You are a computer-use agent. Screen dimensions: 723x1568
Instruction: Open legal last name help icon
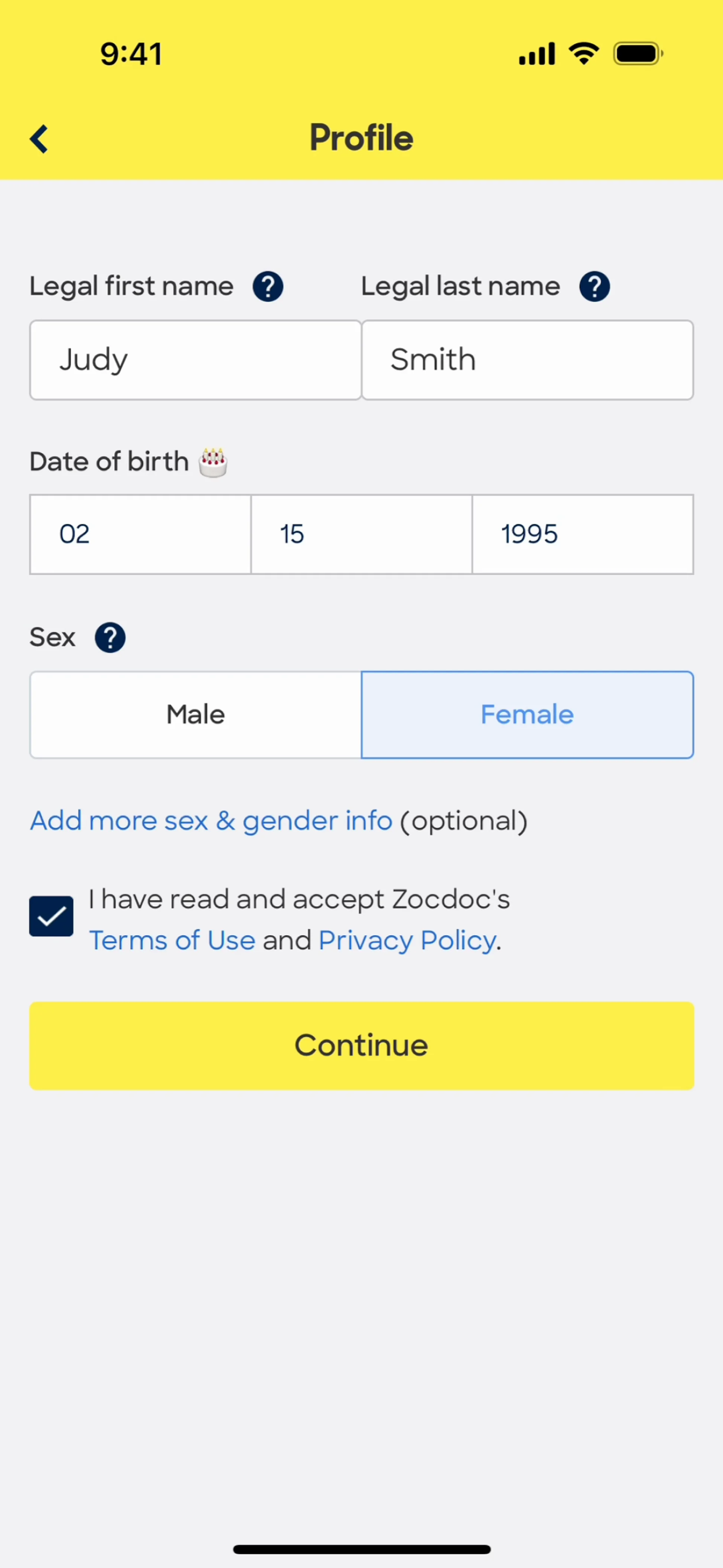click(595, 287)
